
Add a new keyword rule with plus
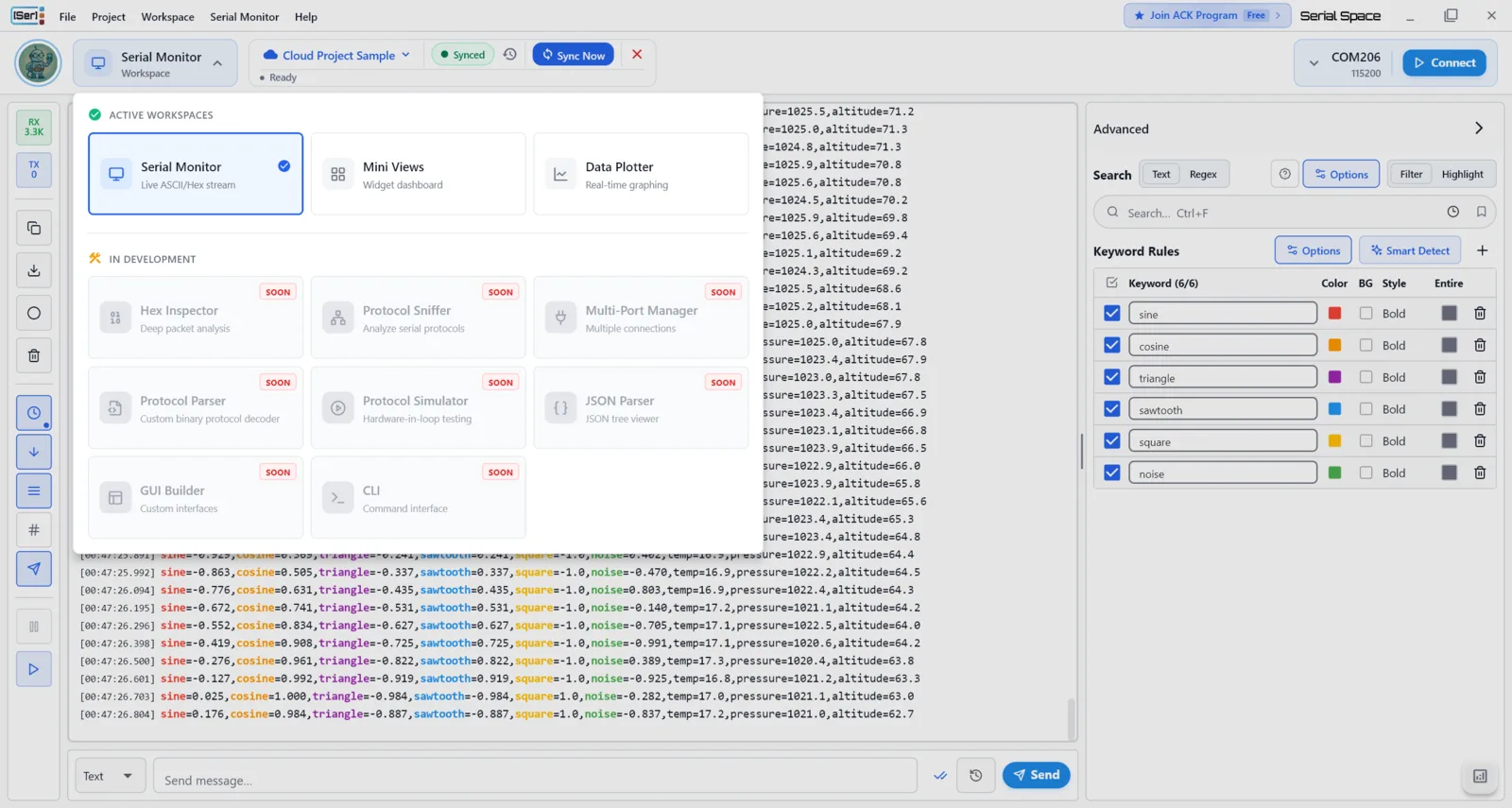click(1483, 250)
